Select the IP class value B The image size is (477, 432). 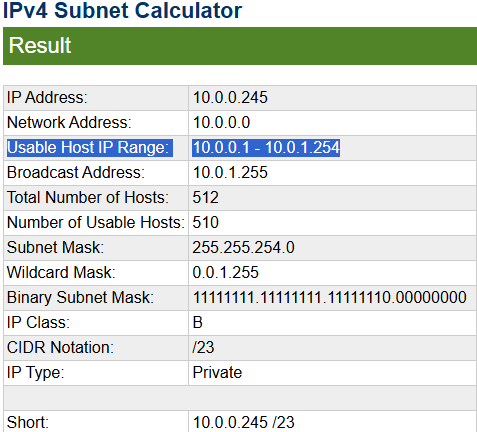tap(198, 323)
